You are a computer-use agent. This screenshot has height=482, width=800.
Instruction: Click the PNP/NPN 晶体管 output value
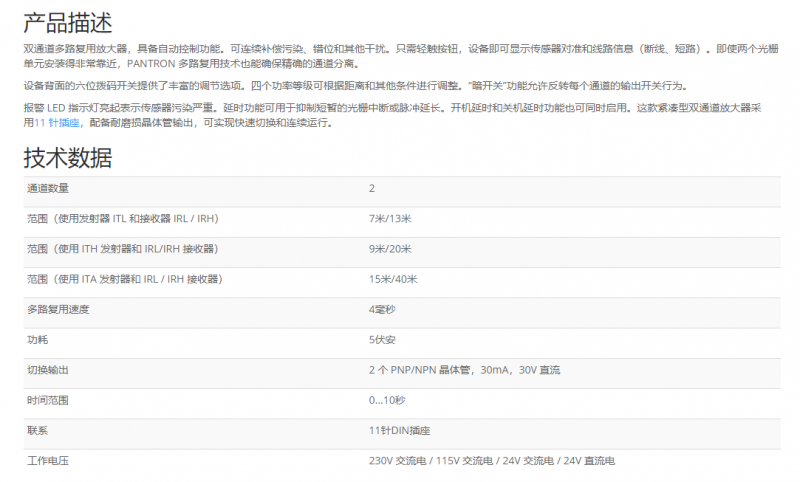pyautogui.click(x=465, y=370)
